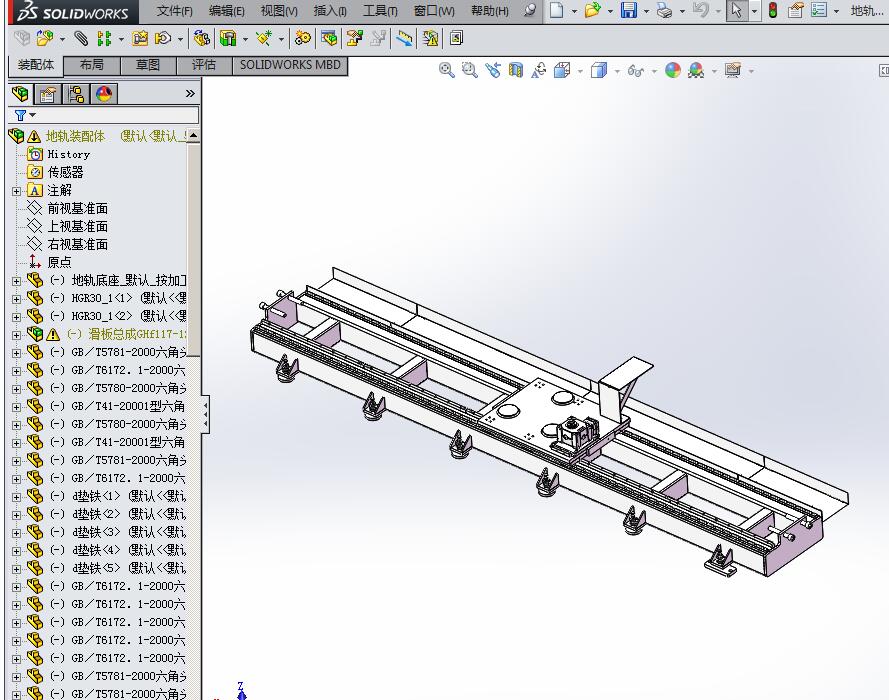Open the assembly performance evaluation warning icon
This screenshot has height=700, width=889.
click(430, 38)
